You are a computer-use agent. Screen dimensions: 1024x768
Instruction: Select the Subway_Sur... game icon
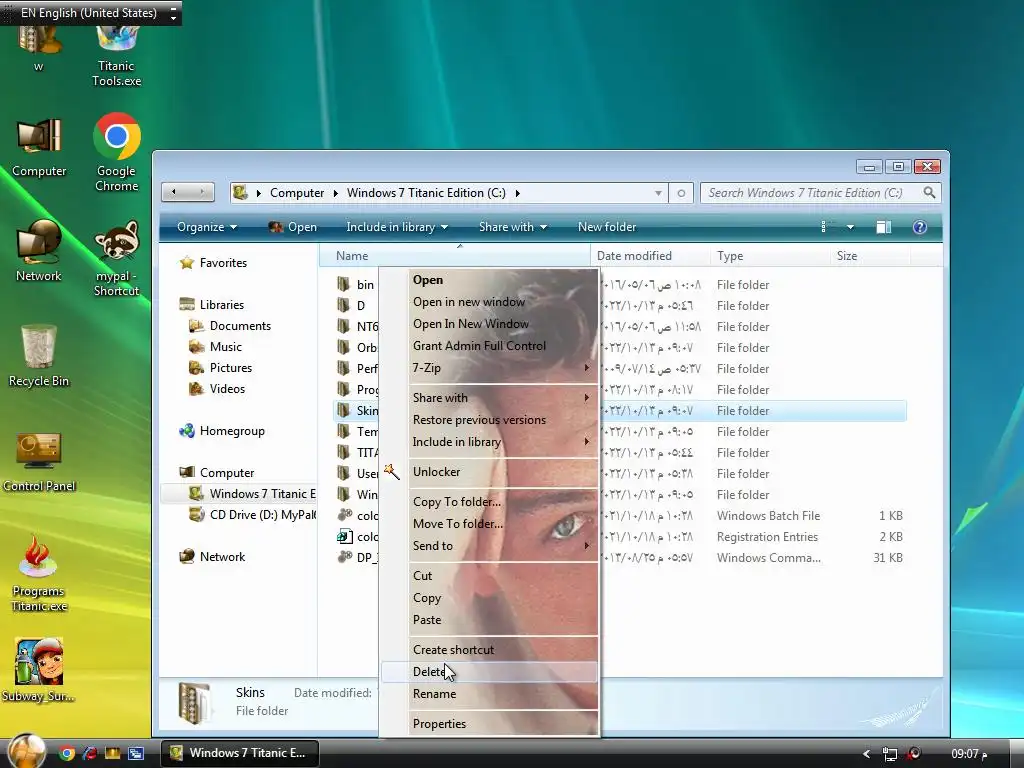(39, 670)
